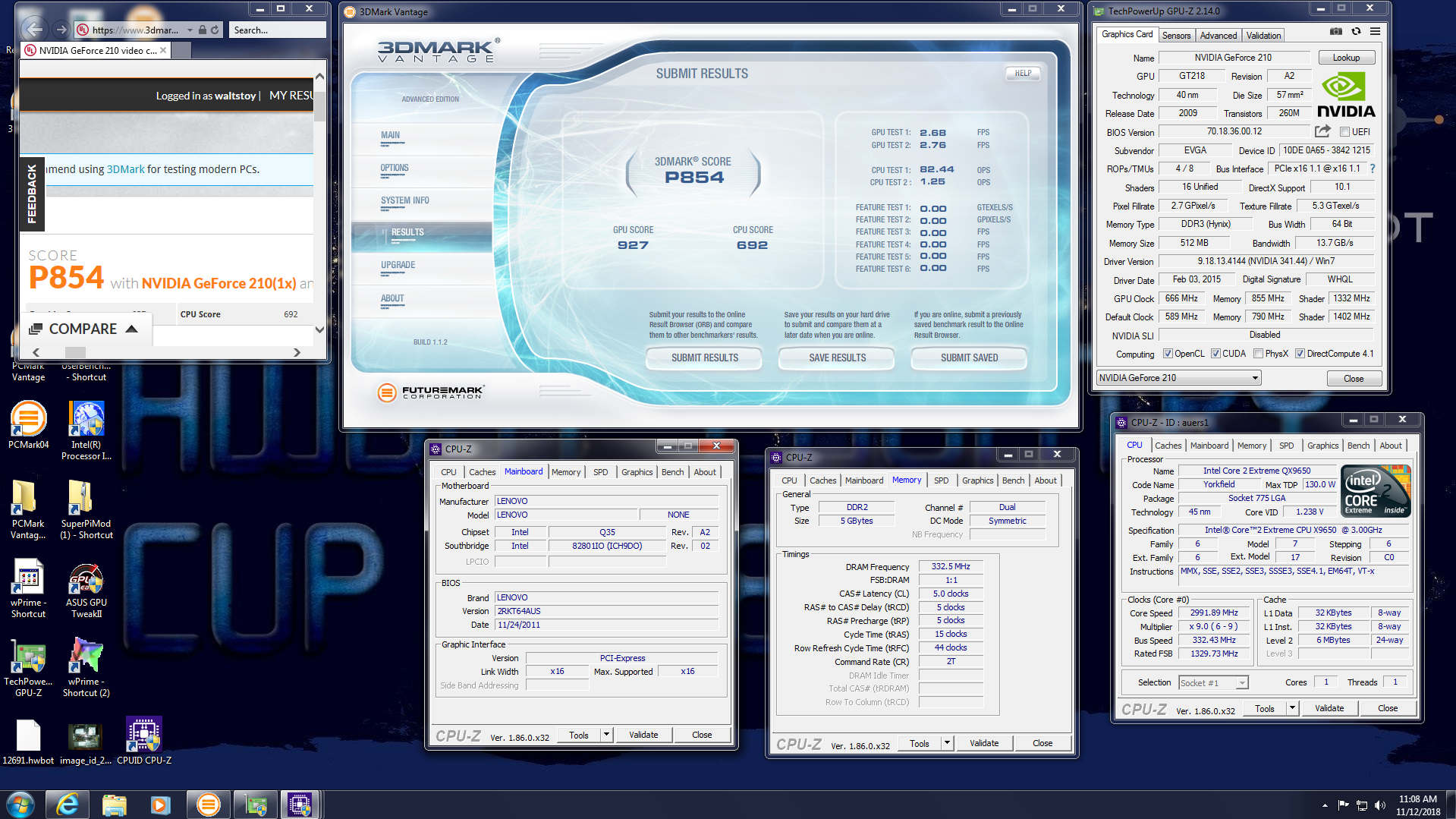Click the browser back arrow button

[x=33, y=30]
